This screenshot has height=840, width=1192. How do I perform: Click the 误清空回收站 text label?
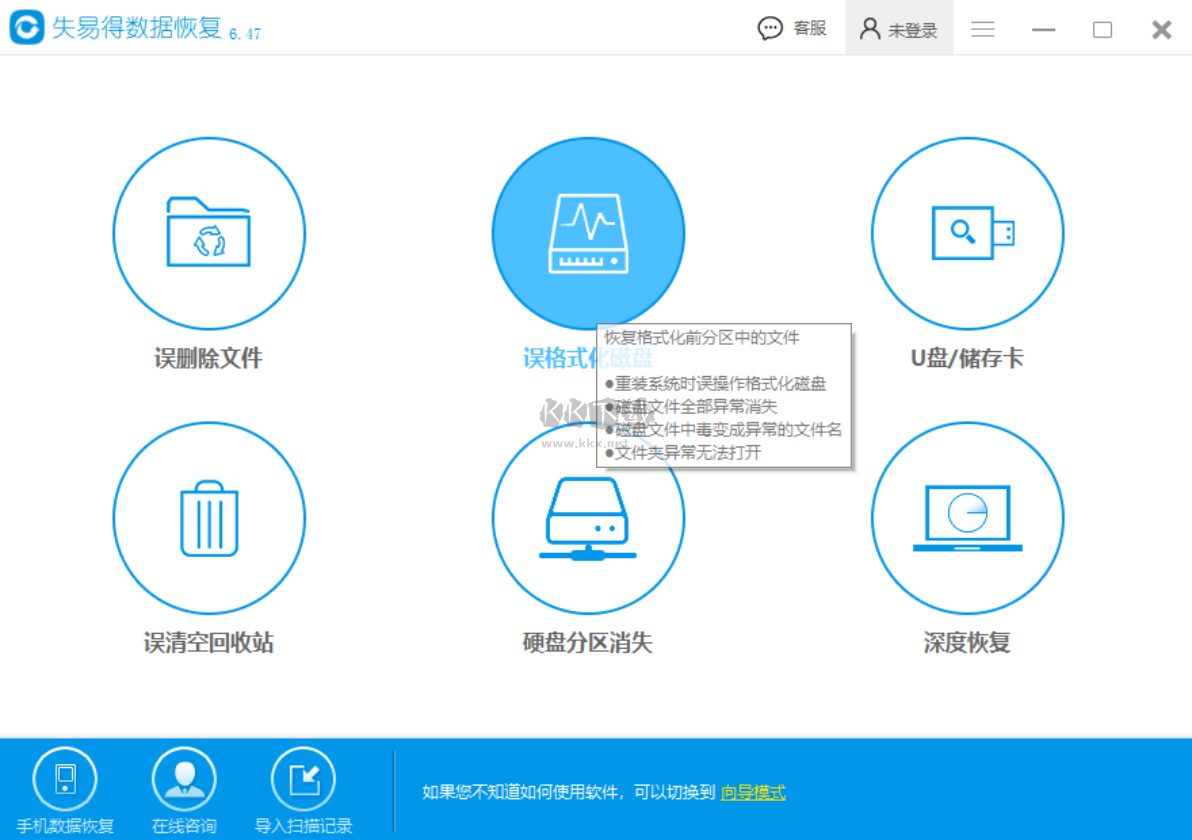[208, 643]
